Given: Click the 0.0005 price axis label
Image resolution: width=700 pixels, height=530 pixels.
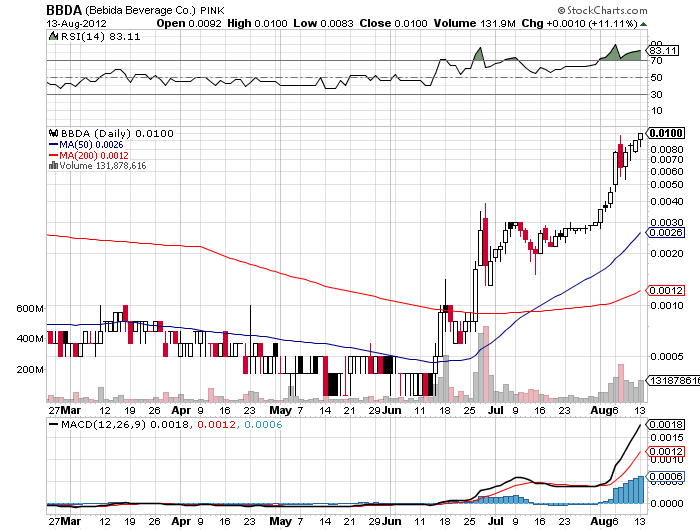Looking at the screenshot, I should tap(667, 357).
